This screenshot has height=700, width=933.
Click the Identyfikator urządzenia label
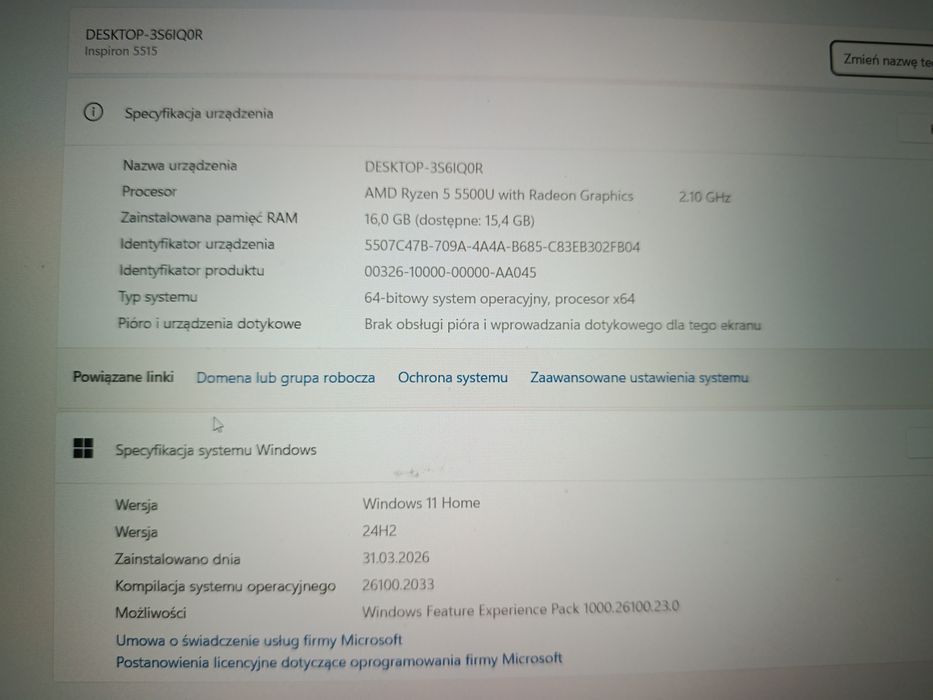point(197,244)
